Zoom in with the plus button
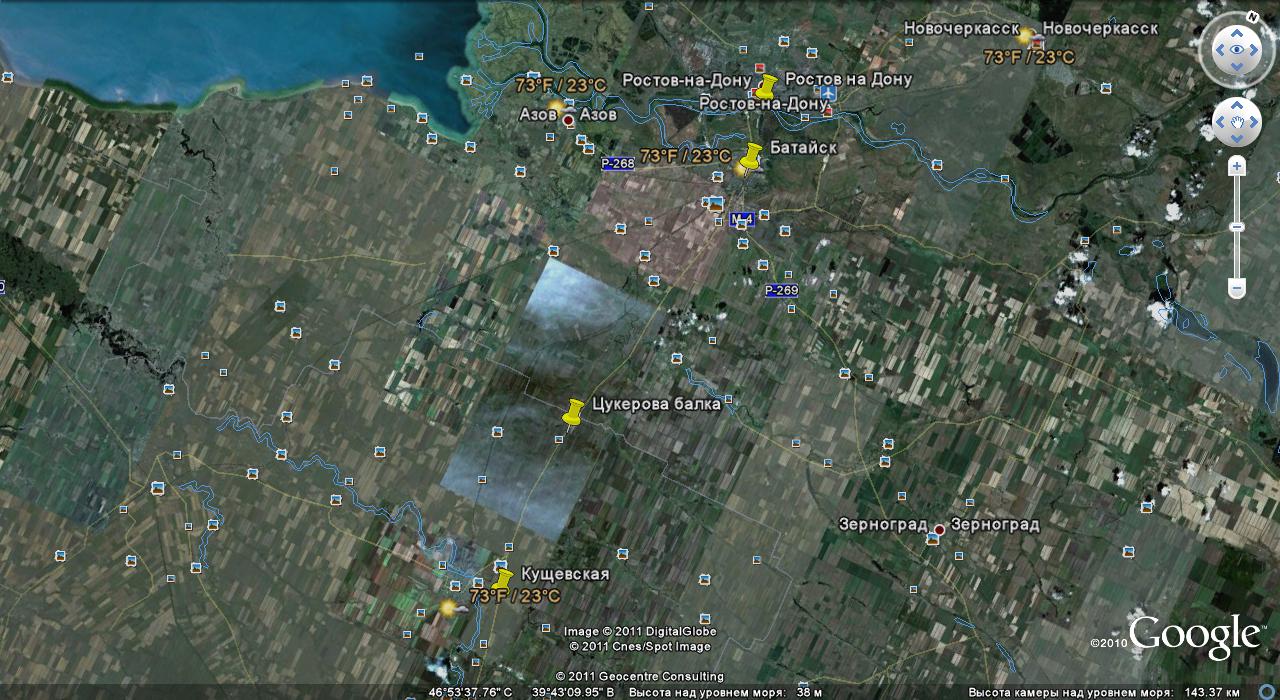1280x700 pixels. click(x=1237, y=166)
